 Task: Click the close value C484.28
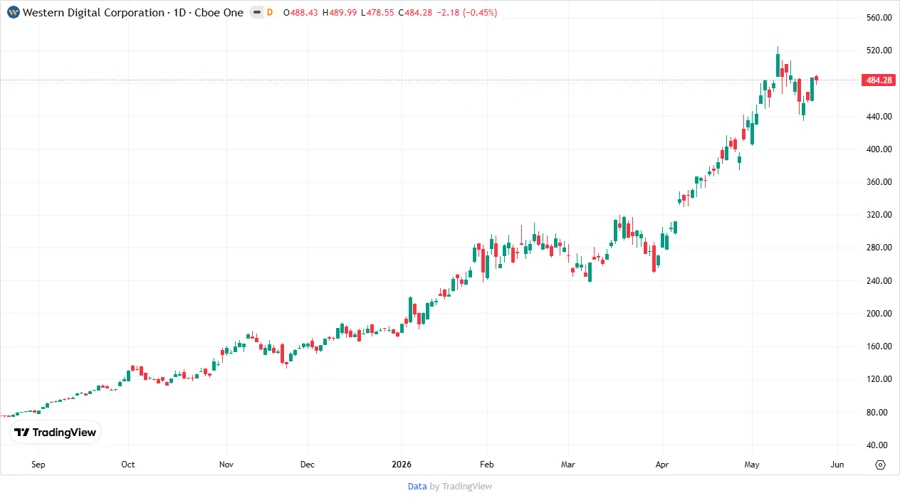coord(415,12)
